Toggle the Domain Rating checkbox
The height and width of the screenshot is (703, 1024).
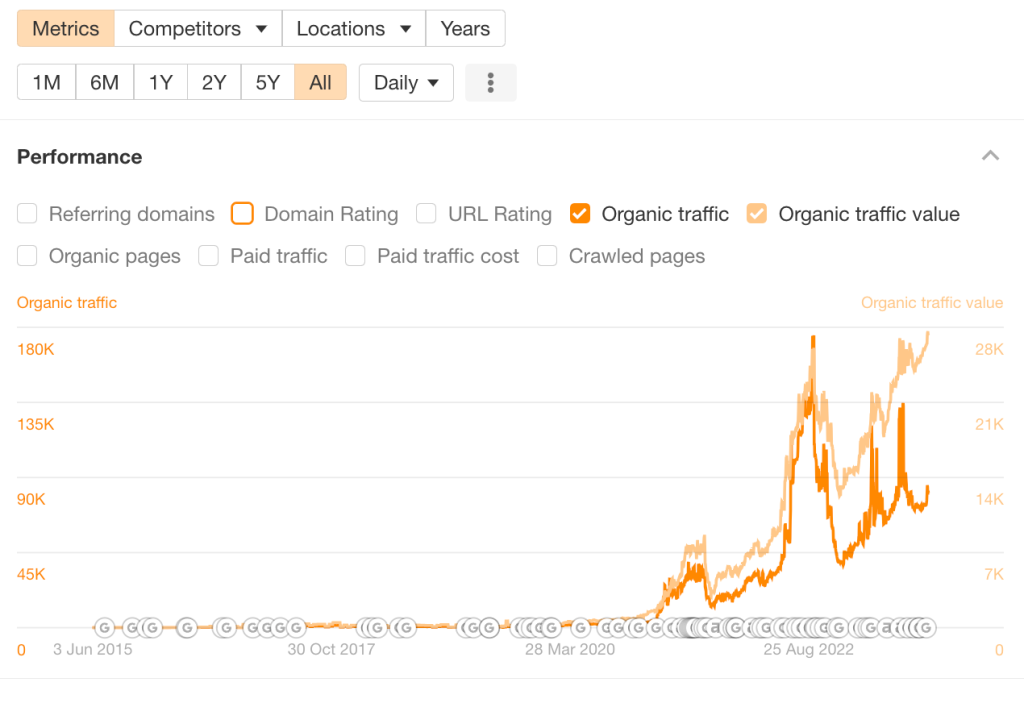point(242,213)
